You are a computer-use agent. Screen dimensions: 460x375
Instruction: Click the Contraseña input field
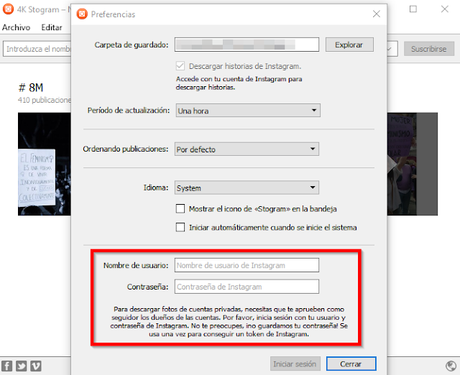pos(247,287)
